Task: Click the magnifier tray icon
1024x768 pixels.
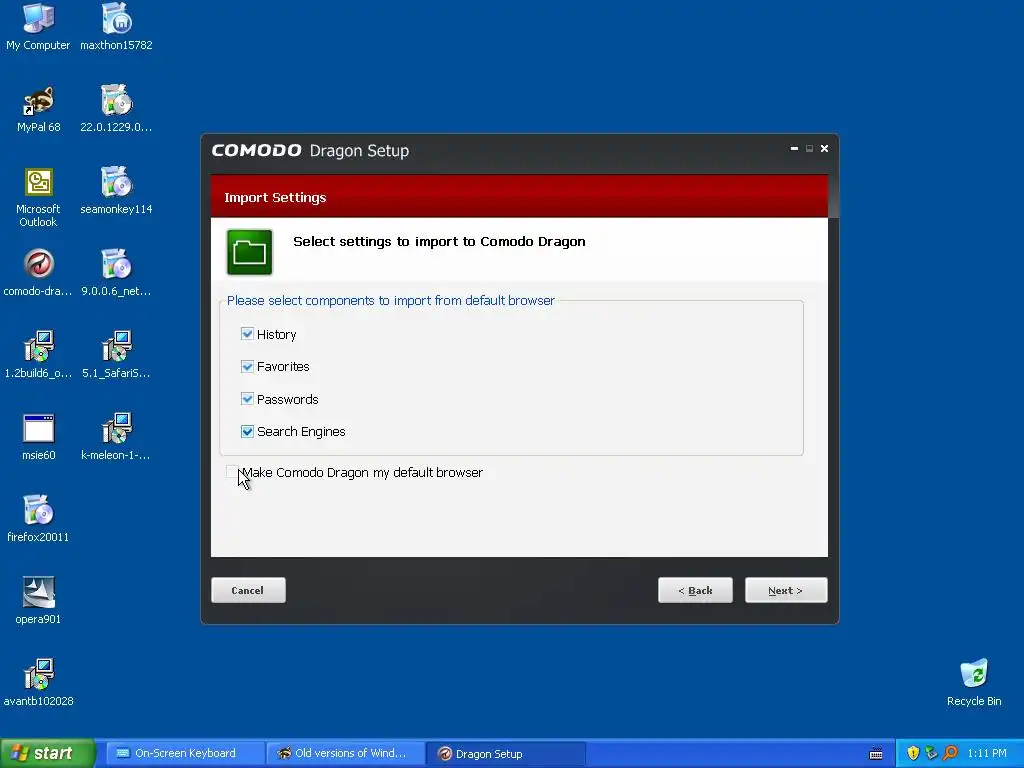Action: pos(950,753)
